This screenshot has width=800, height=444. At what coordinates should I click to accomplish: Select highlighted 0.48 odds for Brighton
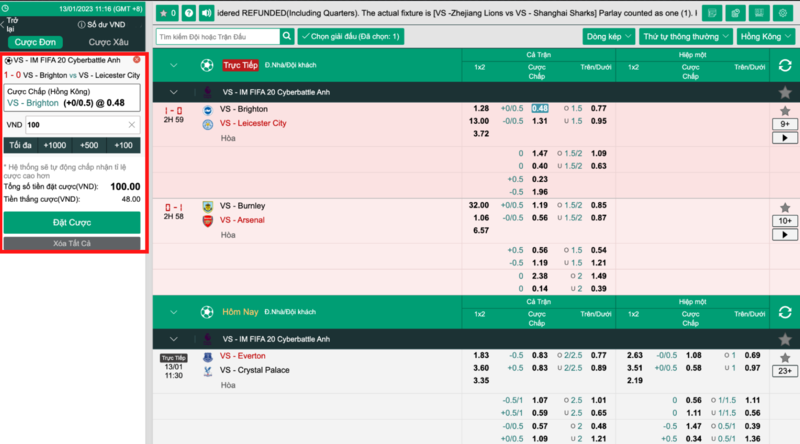[539, 109]
